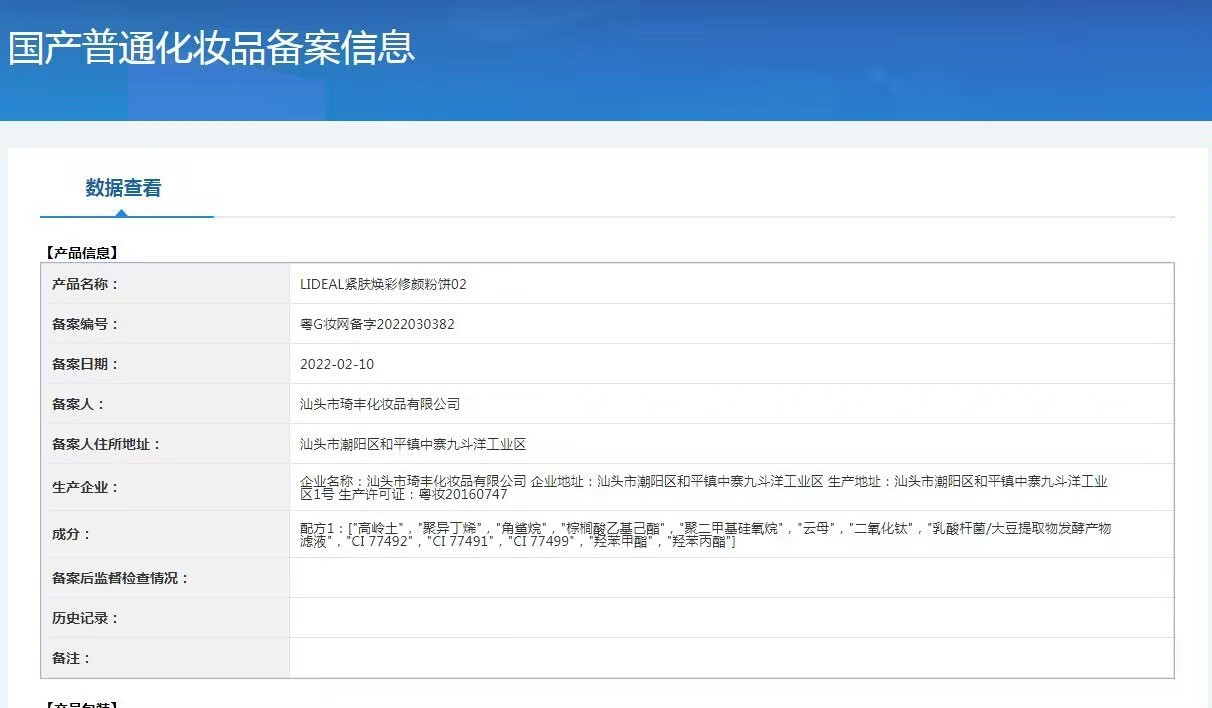Click the 备注 label cell

[x=165, y=658]
